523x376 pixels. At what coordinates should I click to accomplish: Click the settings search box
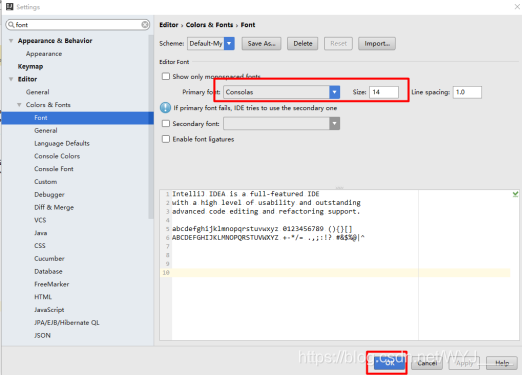point(78,25)
